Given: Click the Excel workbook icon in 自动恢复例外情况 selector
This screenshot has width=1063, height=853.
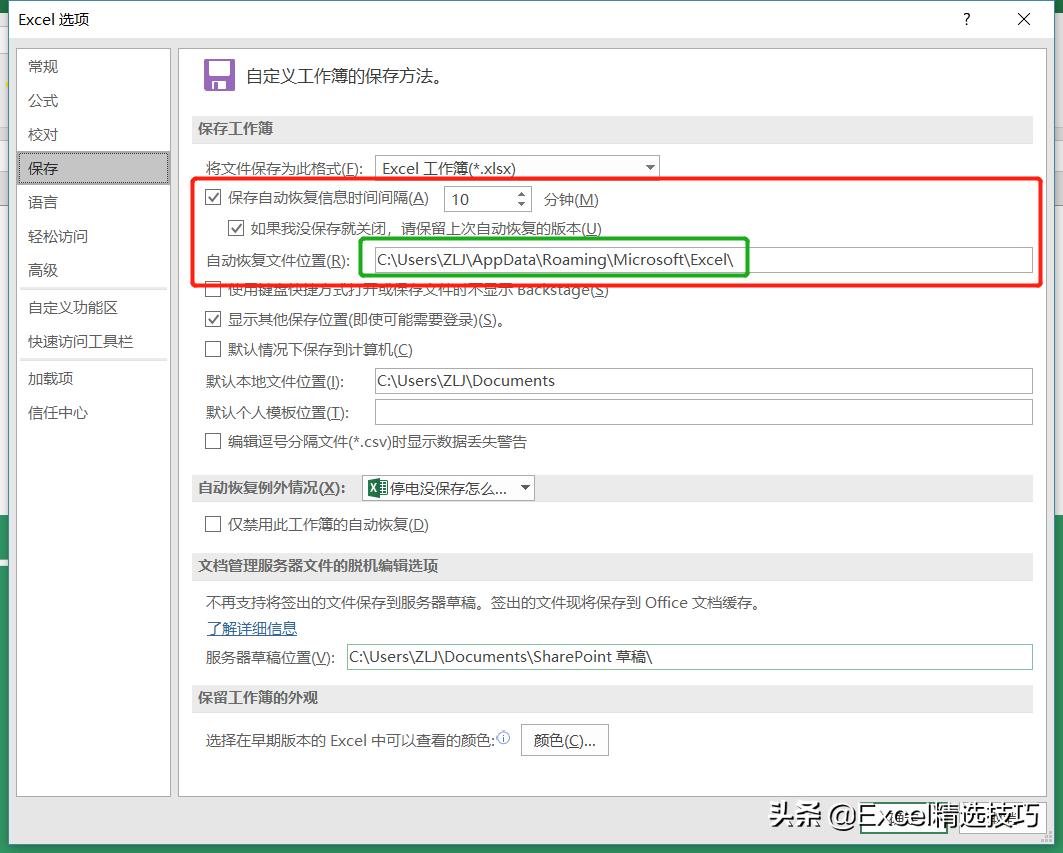Looking at the screenshot, I should click(378, 488).
